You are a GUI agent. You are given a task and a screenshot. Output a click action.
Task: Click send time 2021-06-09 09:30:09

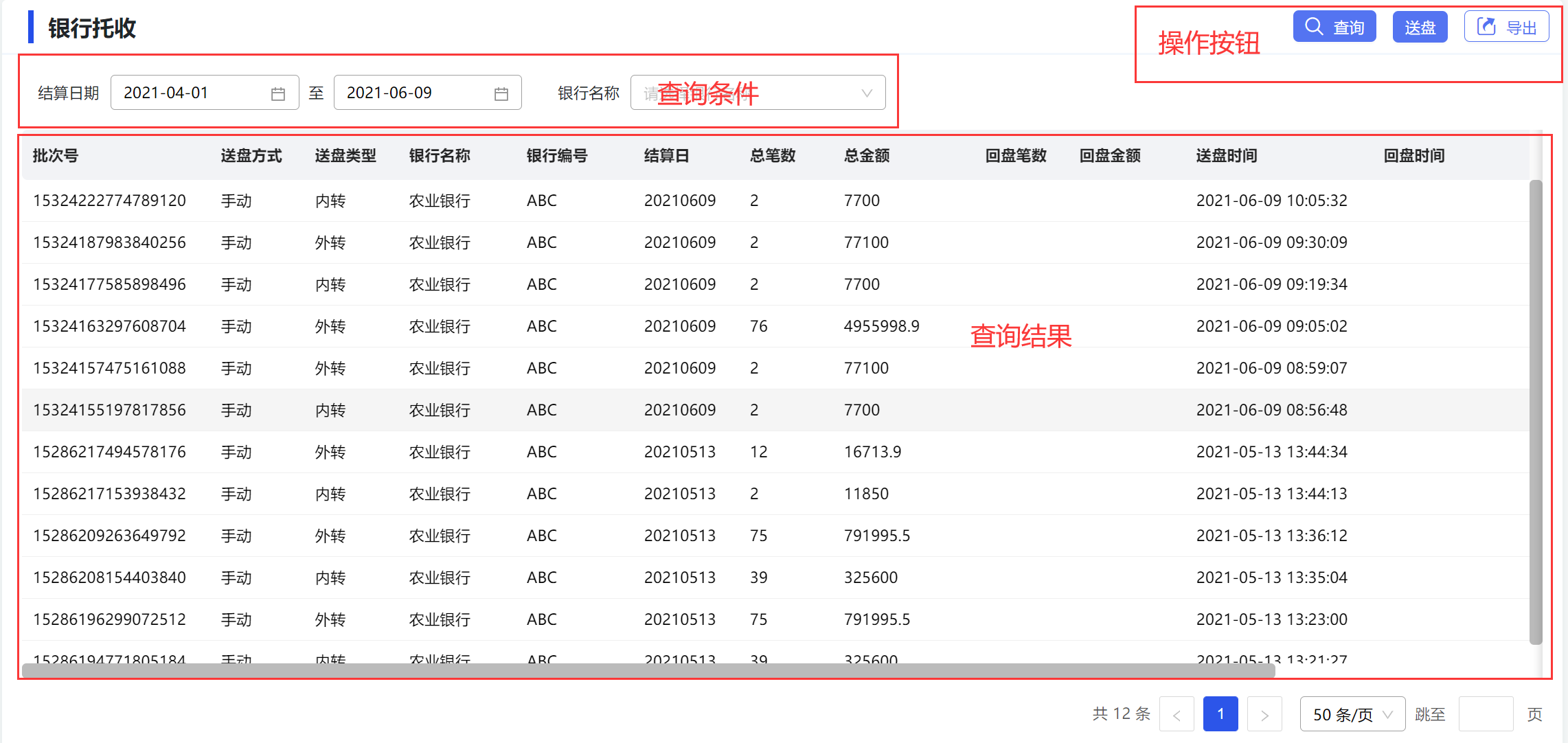tap(1272, 242)
